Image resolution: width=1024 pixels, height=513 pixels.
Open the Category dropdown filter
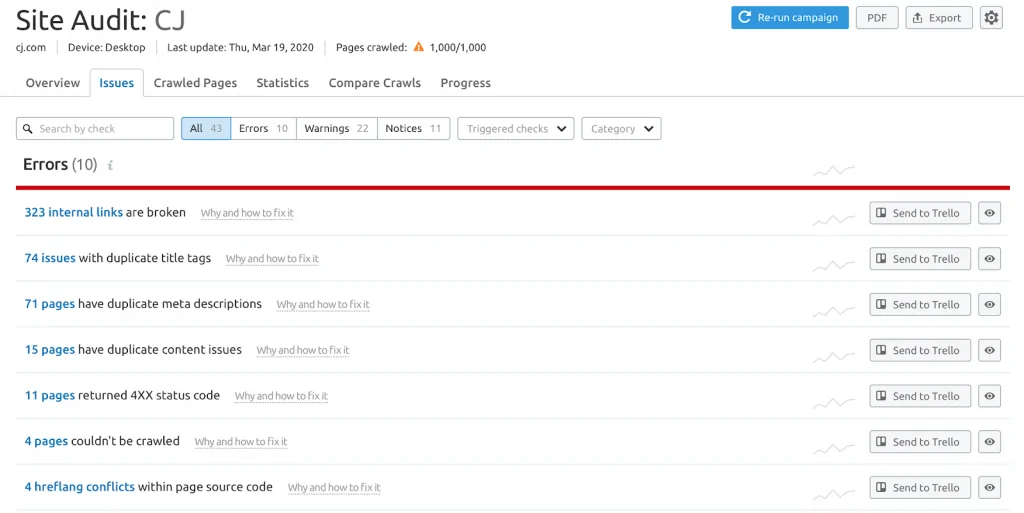coord(621,129)
